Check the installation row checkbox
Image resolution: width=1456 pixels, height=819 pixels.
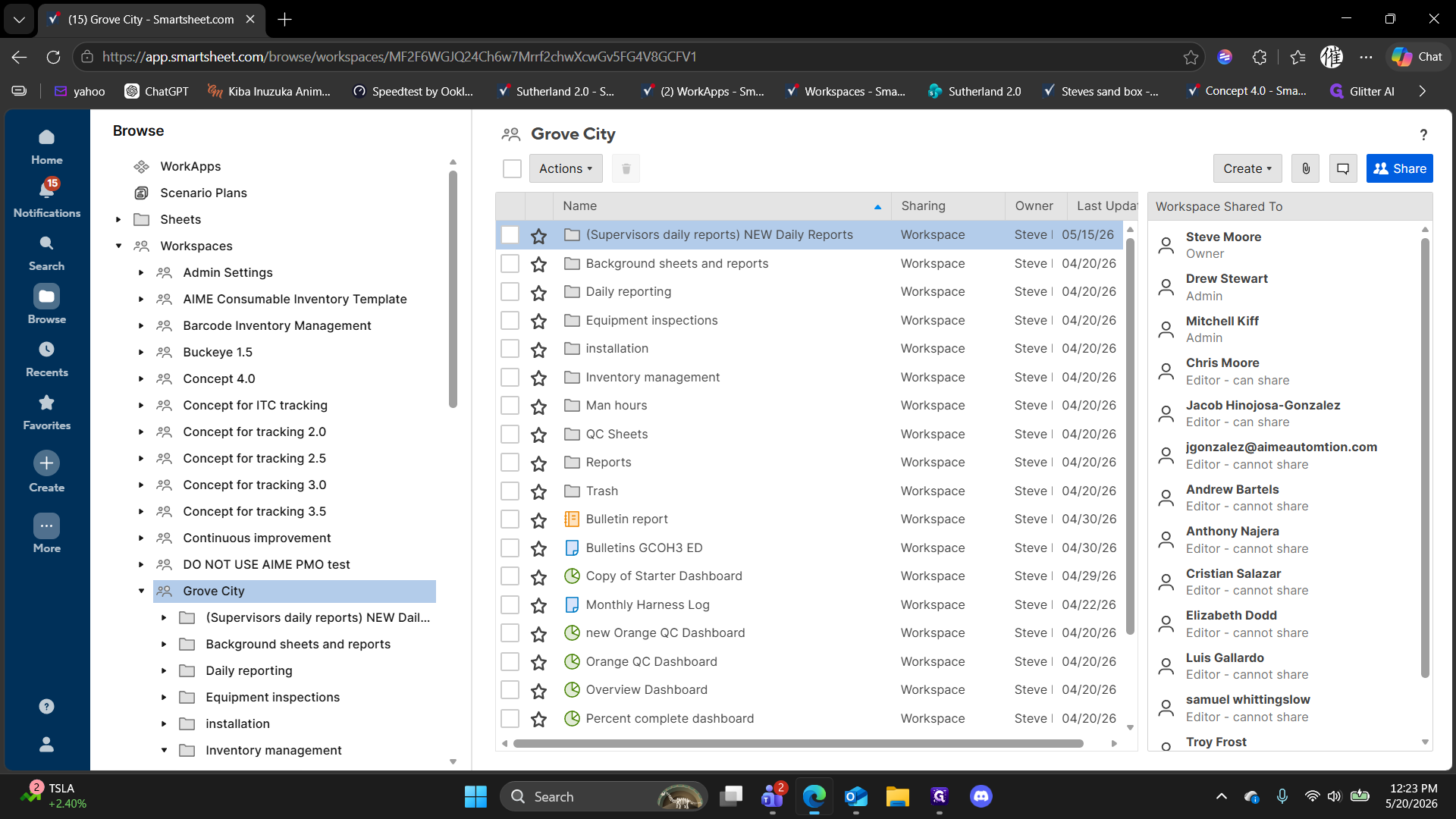(510, 349)
